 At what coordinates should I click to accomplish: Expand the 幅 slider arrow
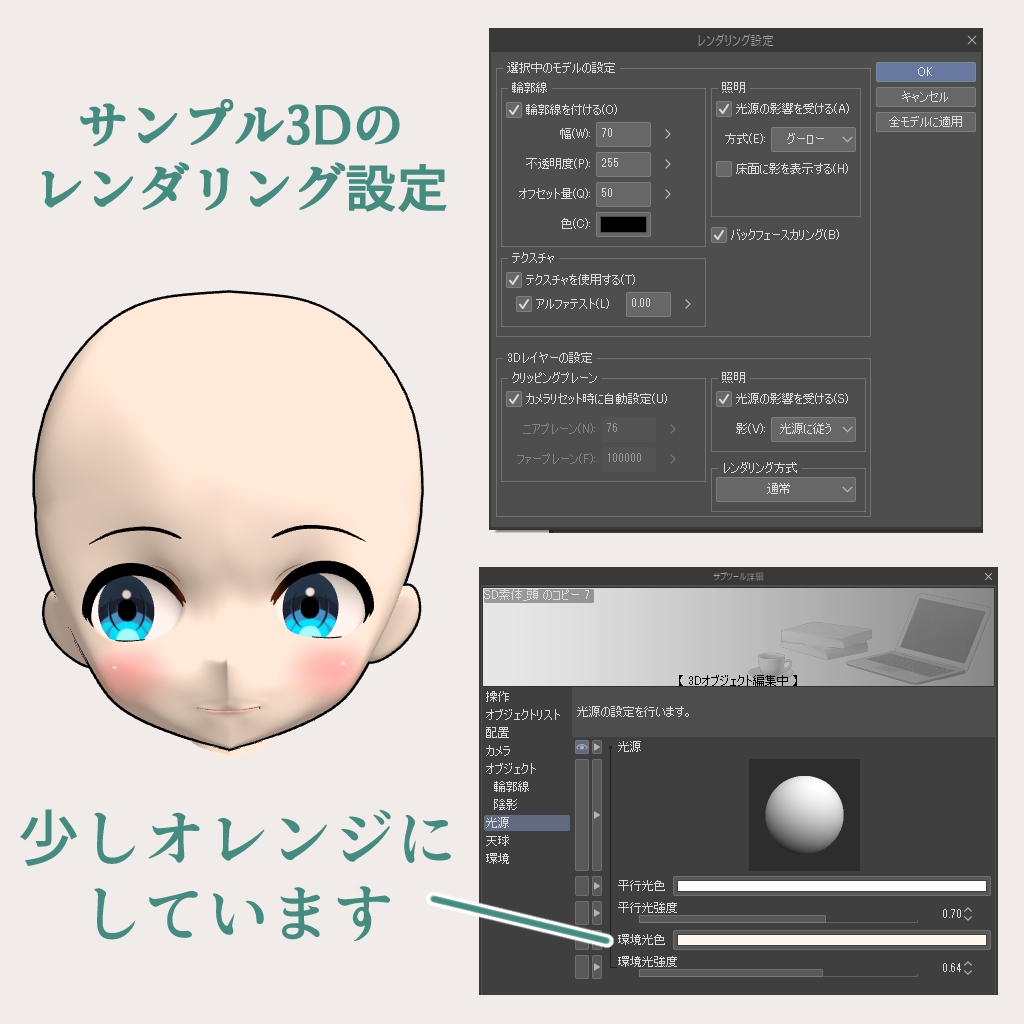[x=668, y=134]
